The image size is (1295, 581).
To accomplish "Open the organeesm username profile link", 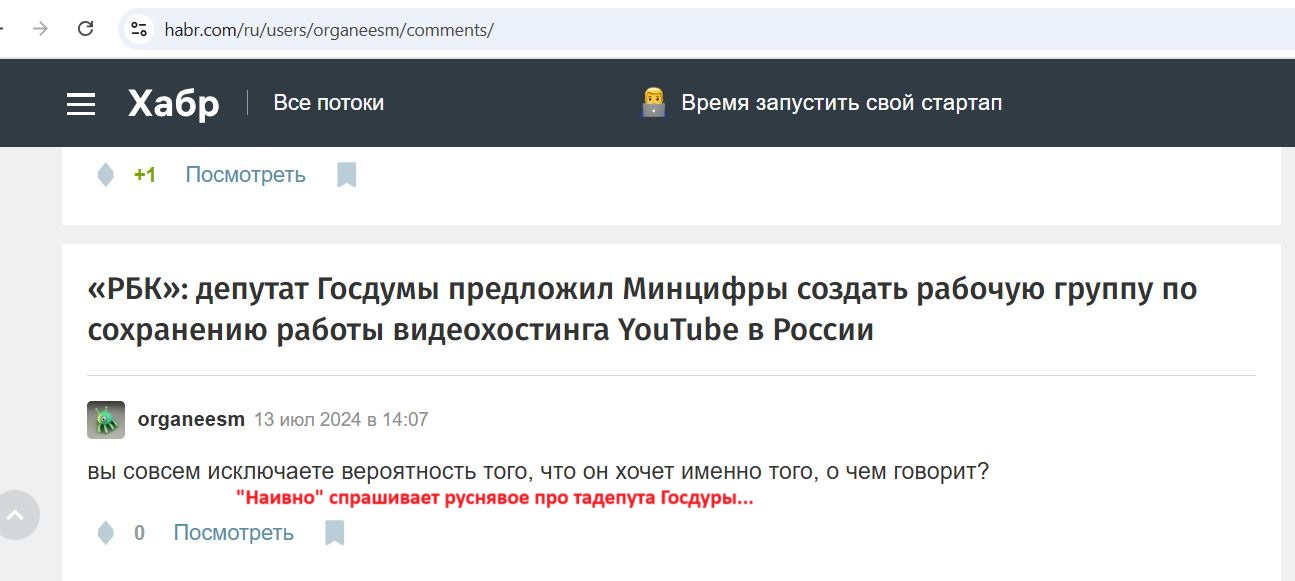I will click(191, 420).
